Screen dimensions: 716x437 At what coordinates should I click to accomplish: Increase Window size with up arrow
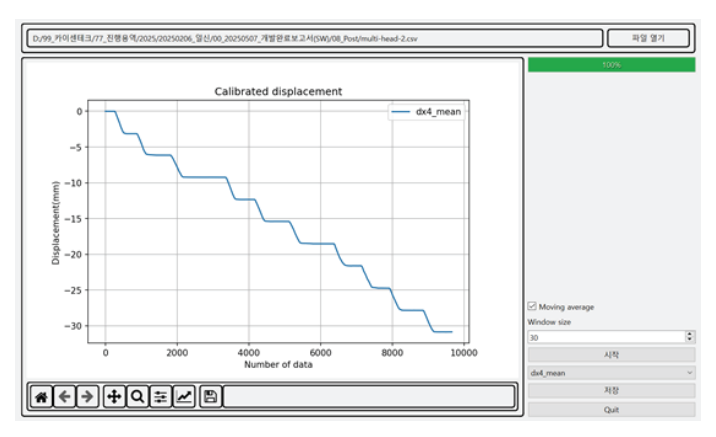(x=689, y=334)
